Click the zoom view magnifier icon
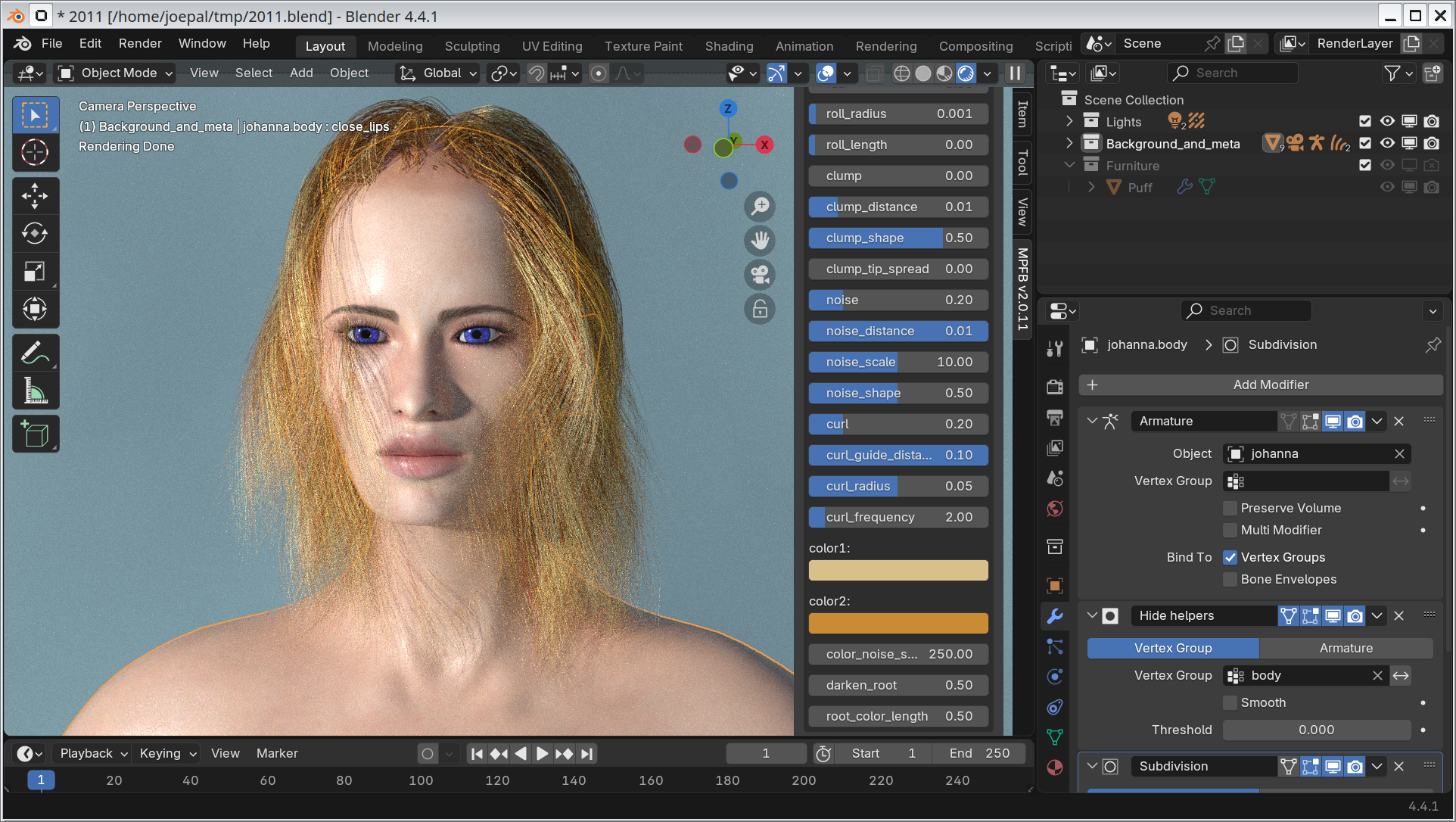The width and height of the screenshot is (1456, 822). (760, 206)
